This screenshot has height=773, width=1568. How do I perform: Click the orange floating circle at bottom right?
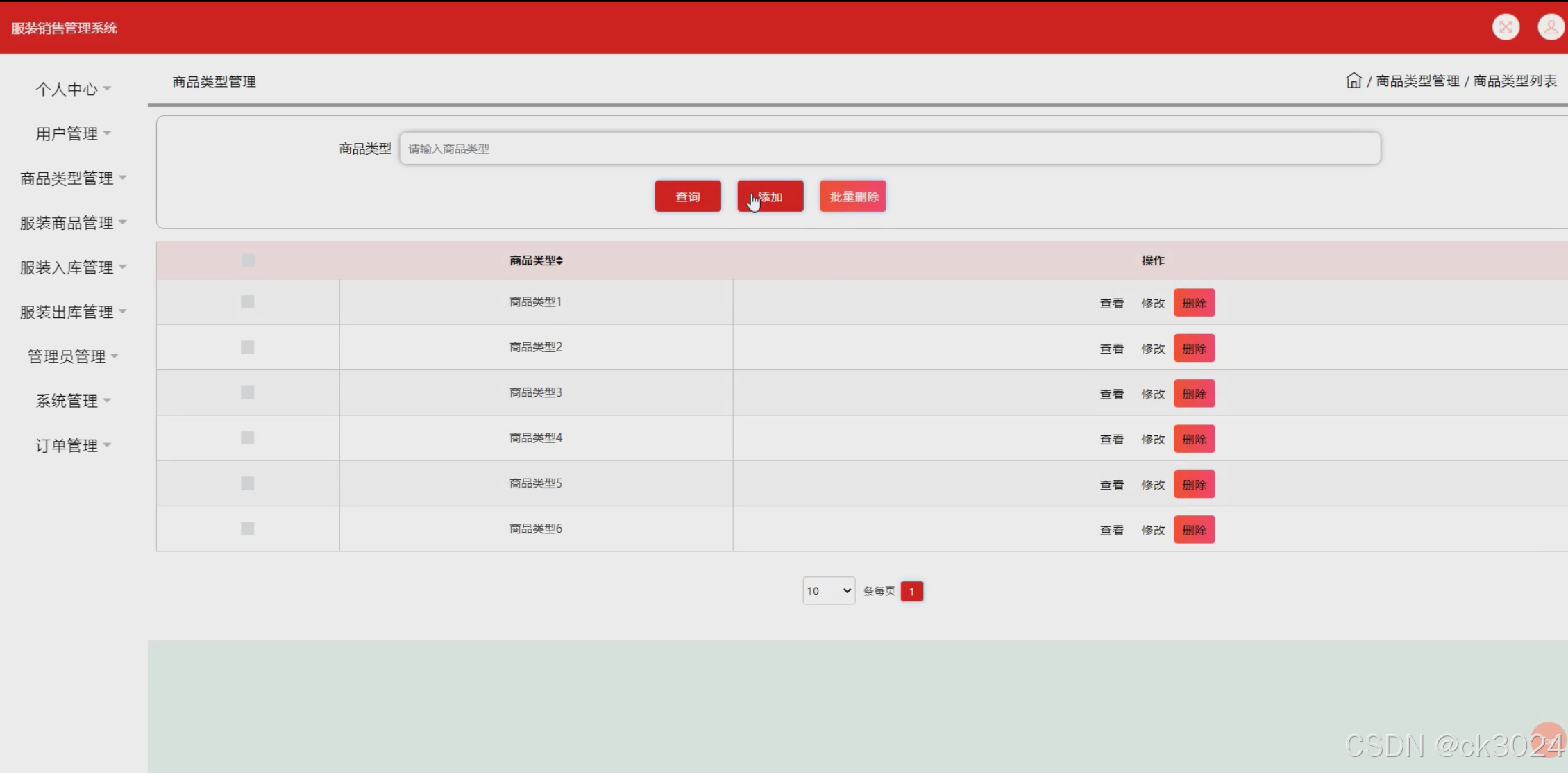1547,740
